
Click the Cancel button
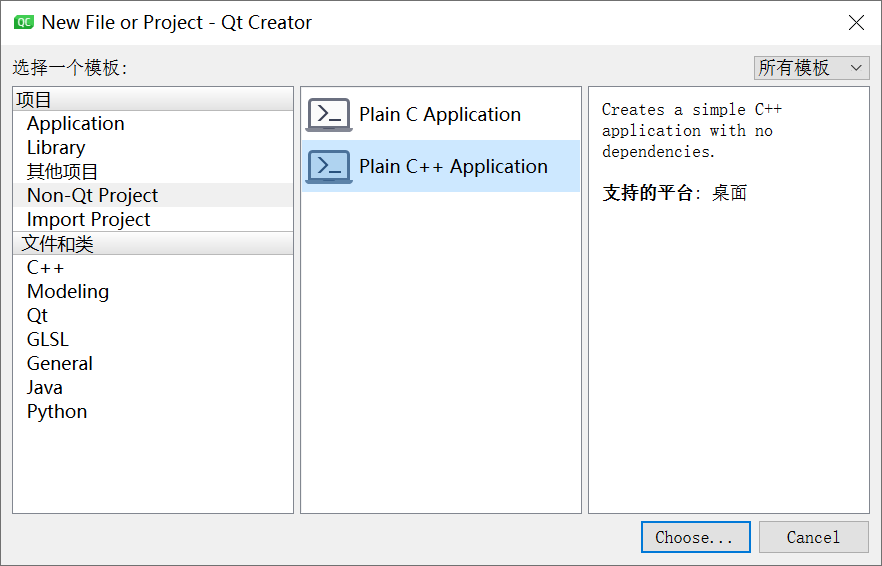(x=813, y=537)
